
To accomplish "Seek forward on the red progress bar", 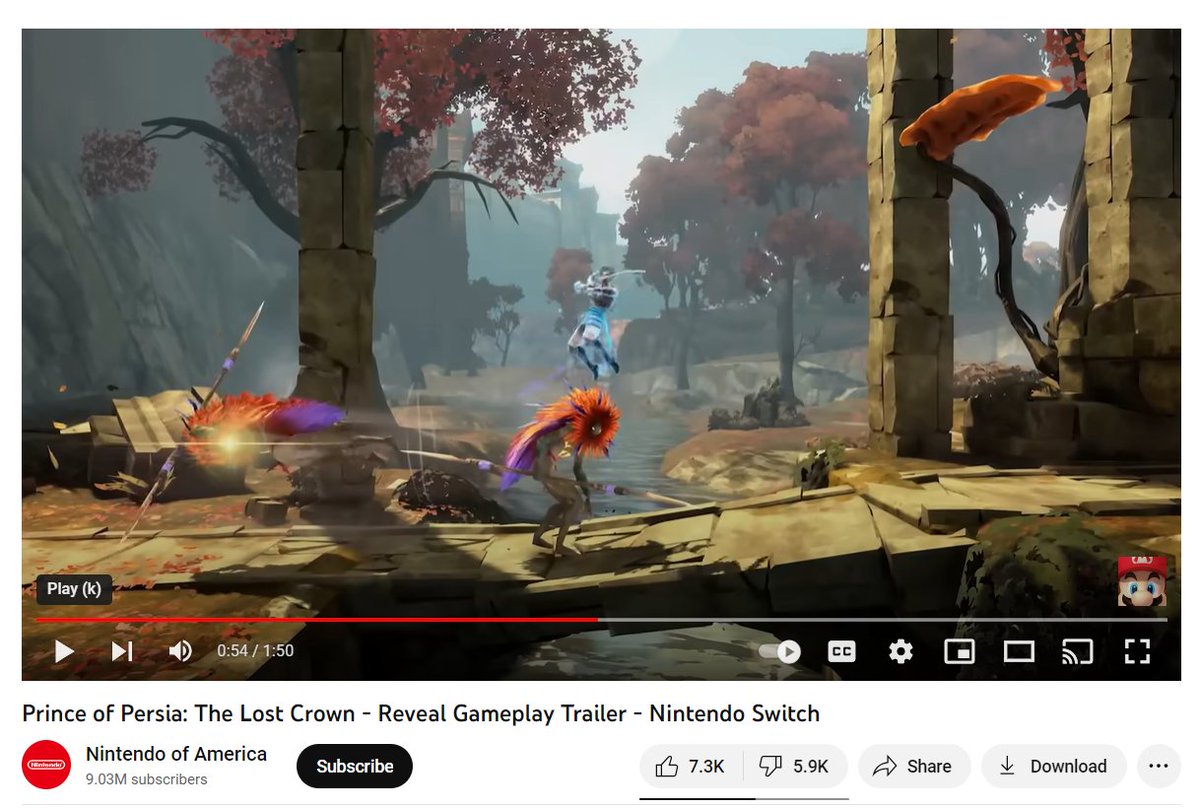I will click(880, 620).
